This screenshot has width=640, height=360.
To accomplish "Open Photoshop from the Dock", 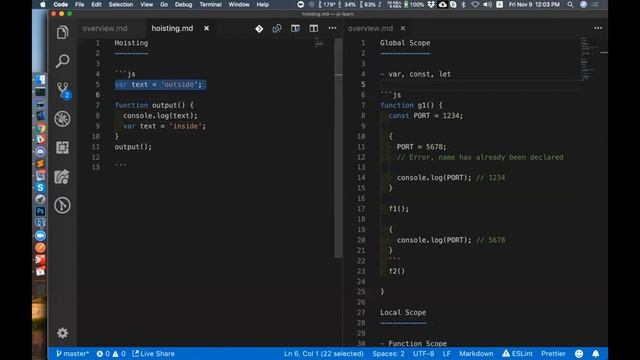I will click(40, 211).
